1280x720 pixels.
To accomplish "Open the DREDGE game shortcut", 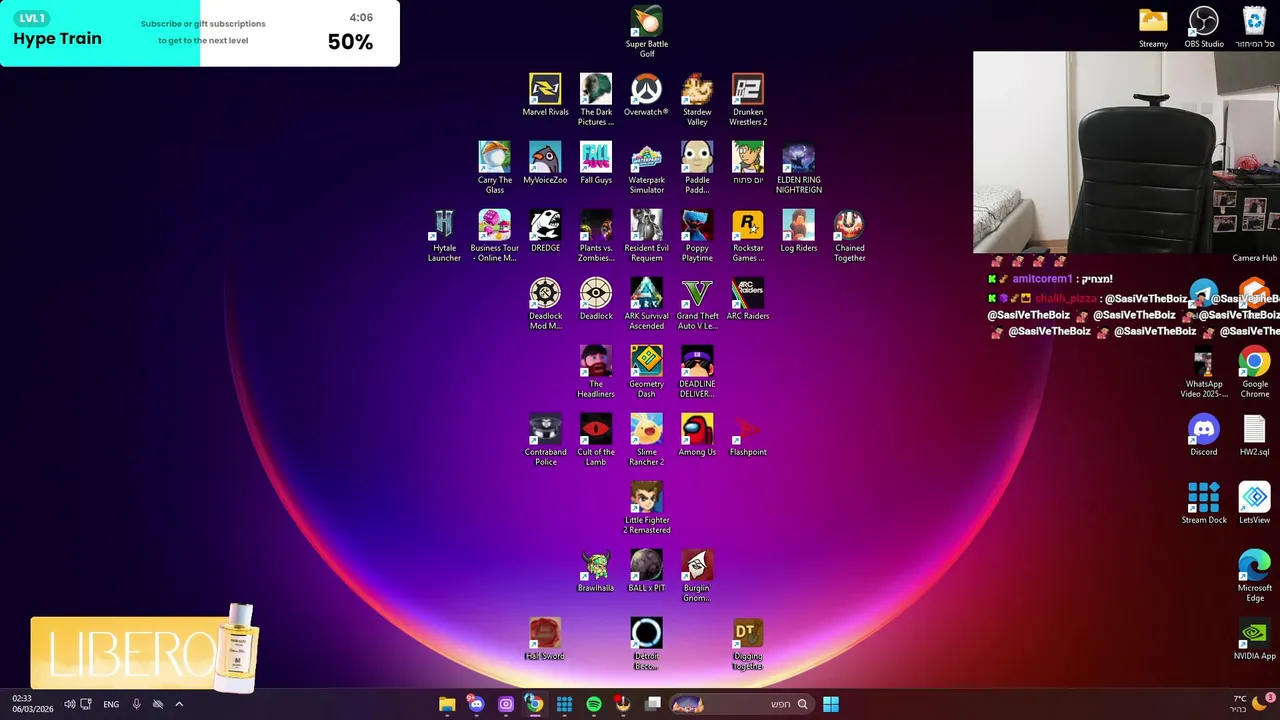I will pos(545,231).
